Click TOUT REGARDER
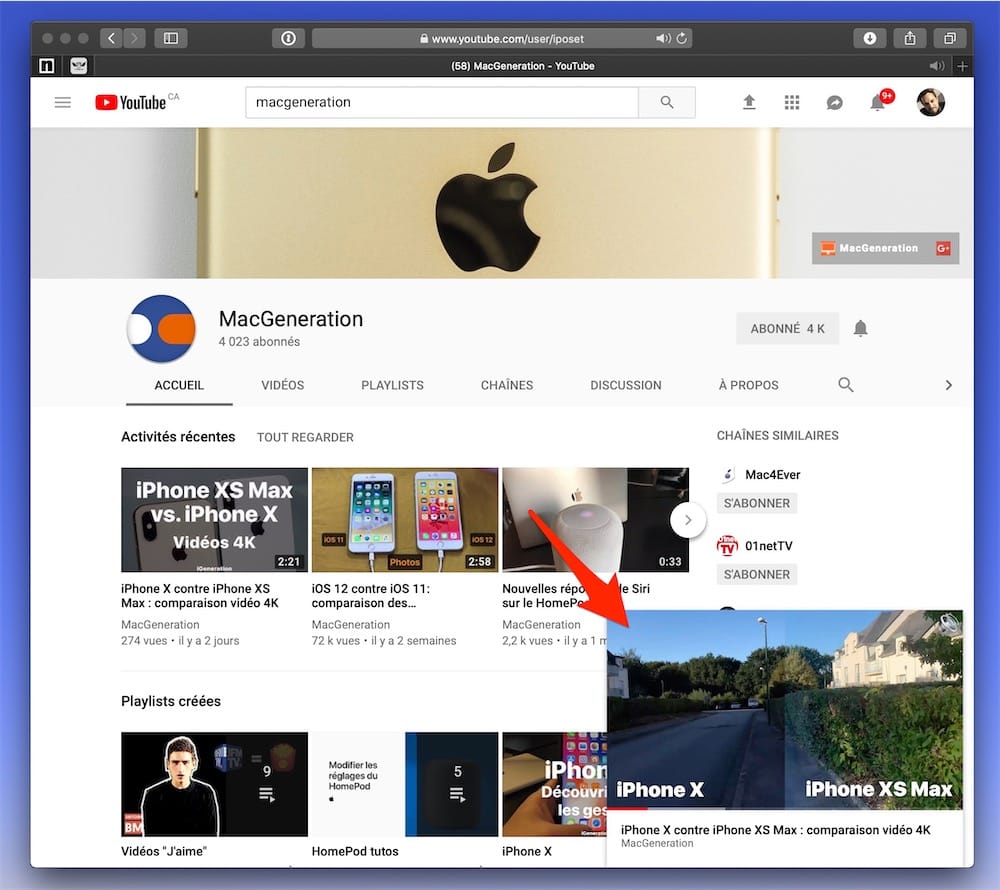The height and width of the screenshot is (890, 1000). (305, 437)
